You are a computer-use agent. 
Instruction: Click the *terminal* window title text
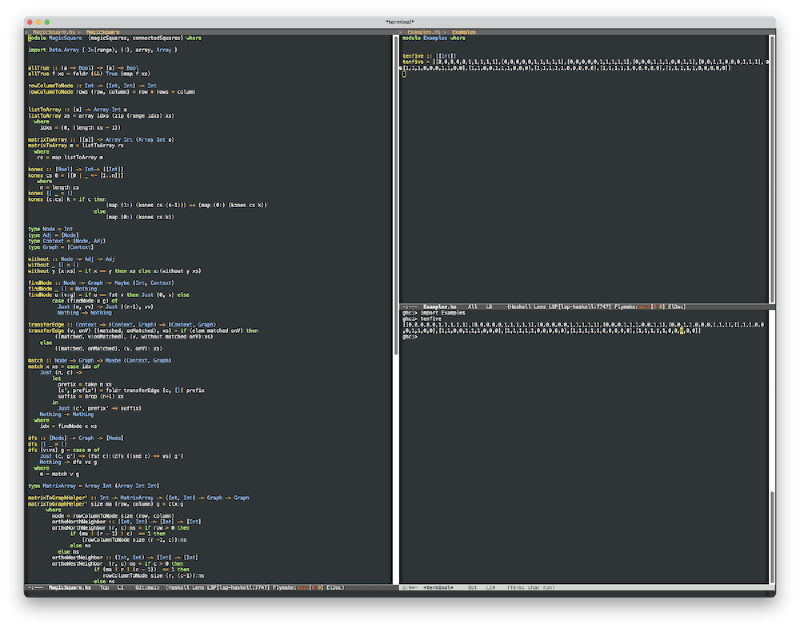tap(399, 22)
